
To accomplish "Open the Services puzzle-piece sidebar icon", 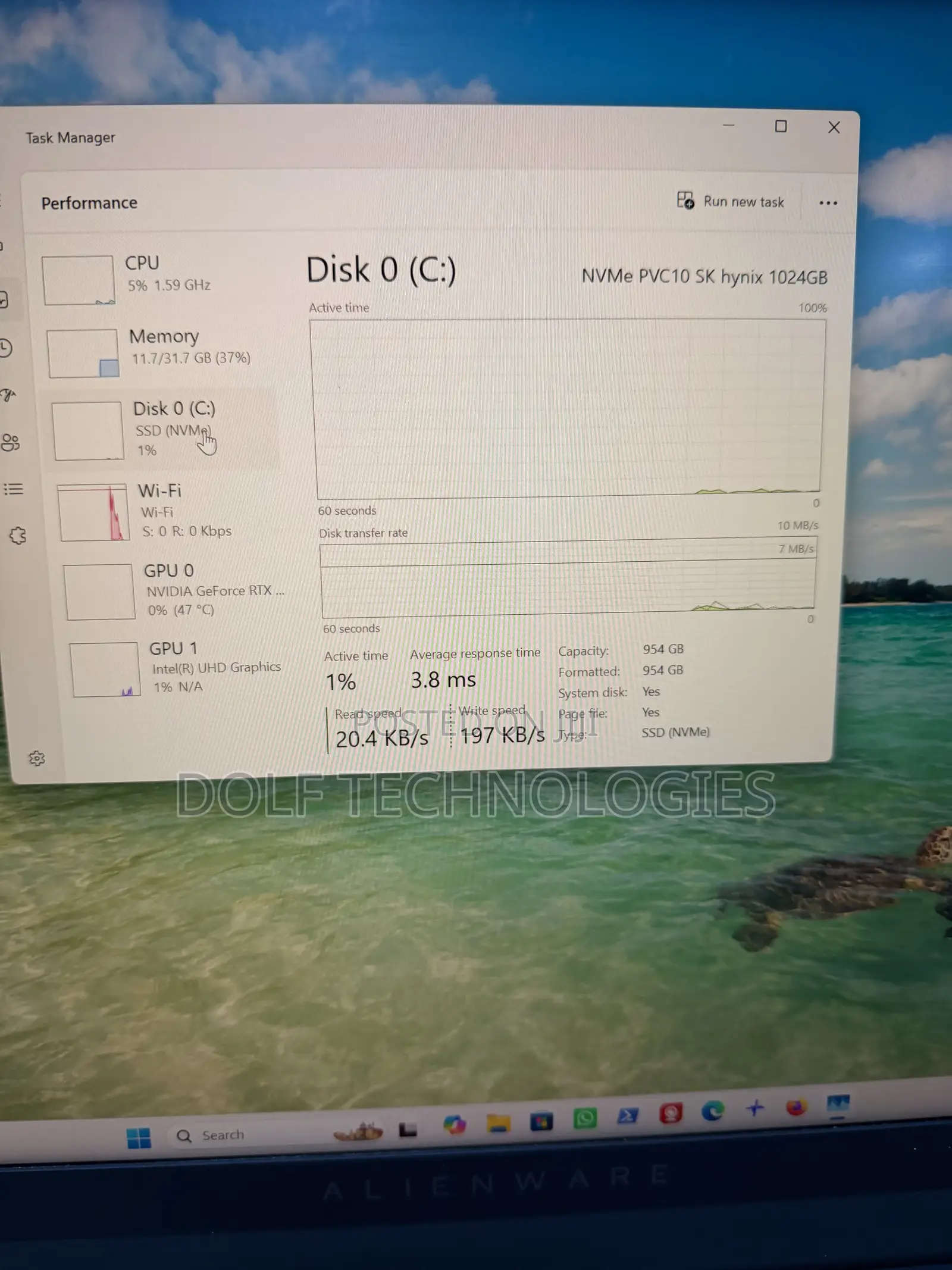I will [x=18, y=536].
